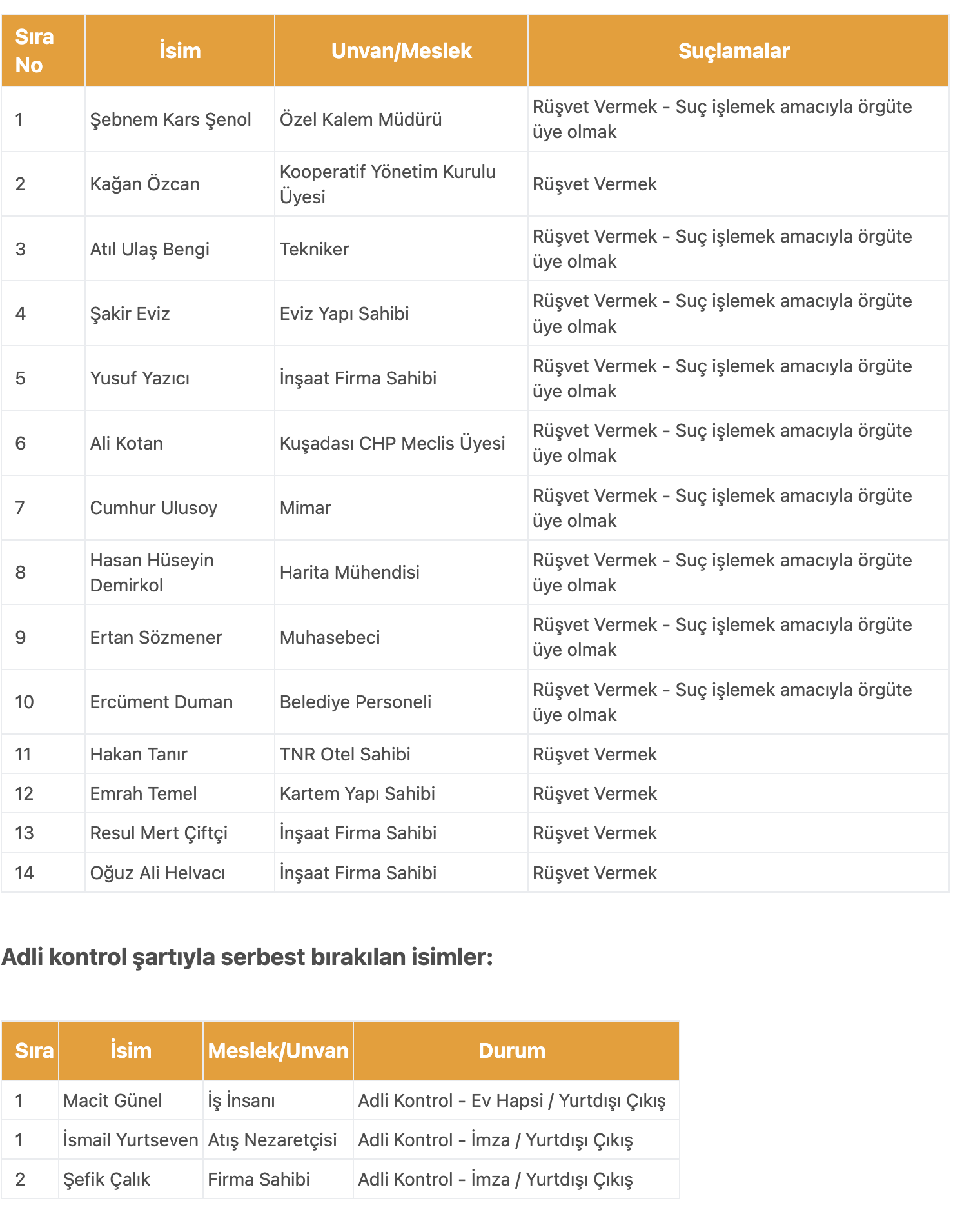Click the Harita Mühendisi cell

401,572
